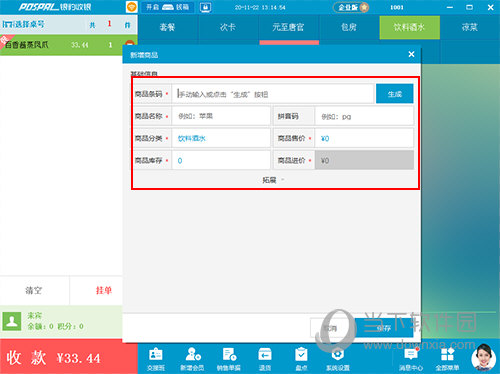Focus the 商品库存 stock quantity field
The width and height of the screenshot is (500, 374).
pos(221,160)
